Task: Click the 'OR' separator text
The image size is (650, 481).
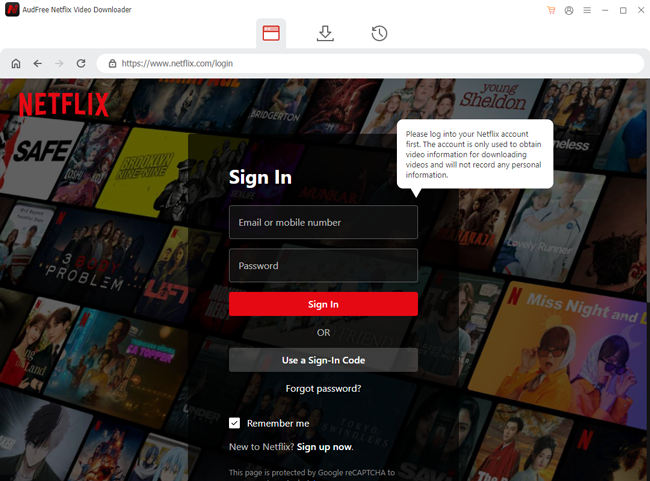Action: click(x=323, y=333)
